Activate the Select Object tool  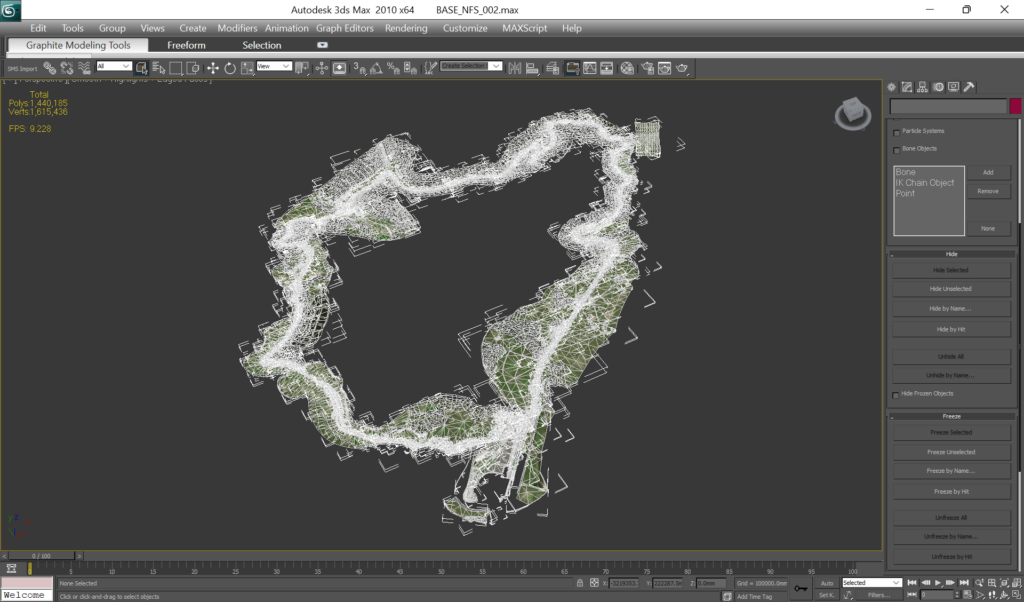142,68
